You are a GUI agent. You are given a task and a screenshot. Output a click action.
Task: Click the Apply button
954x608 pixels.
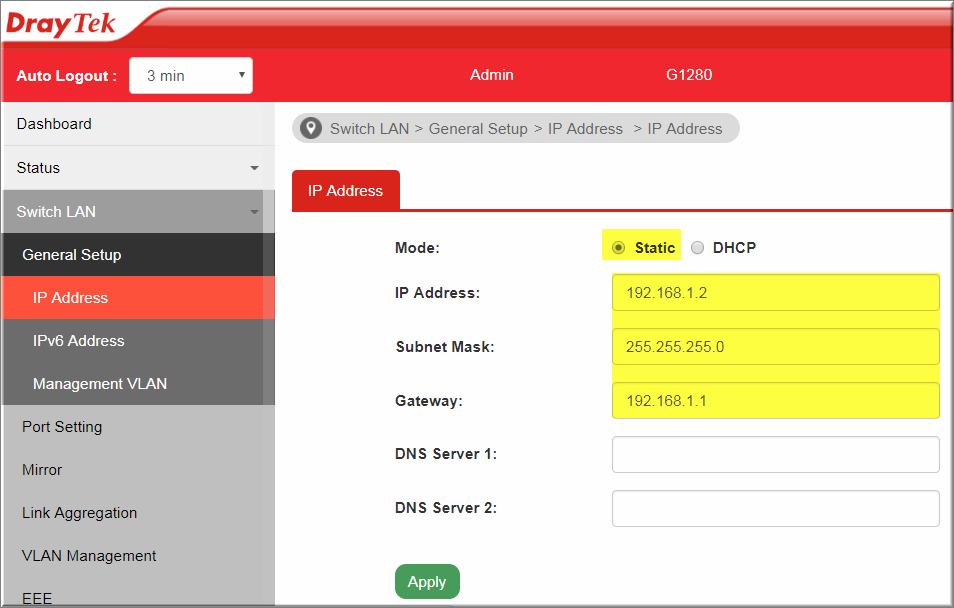(427, 582)
